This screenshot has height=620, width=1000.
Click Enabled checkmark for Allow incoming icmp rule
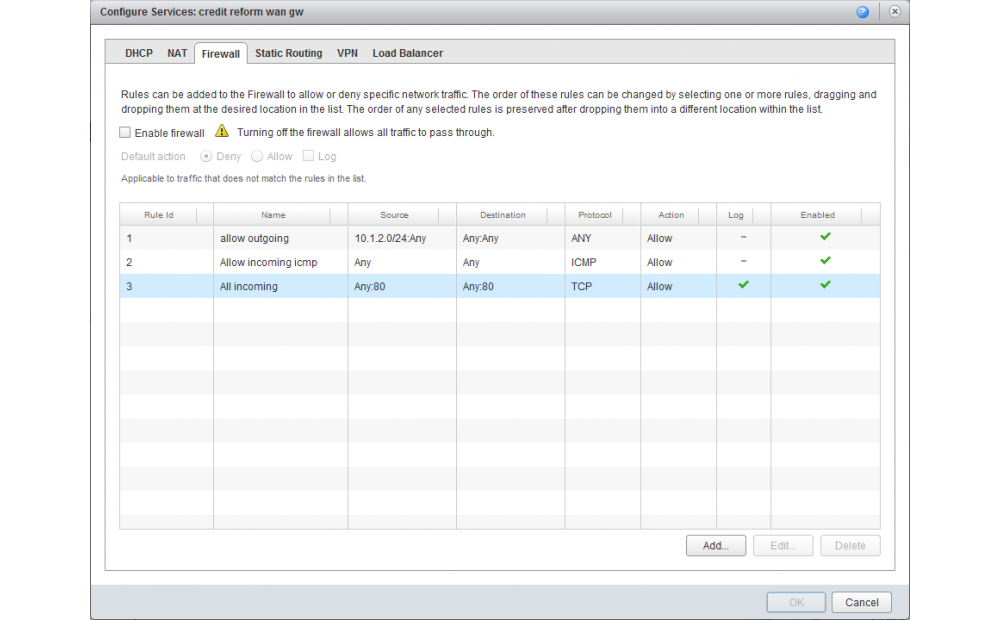tap(825, 261)
